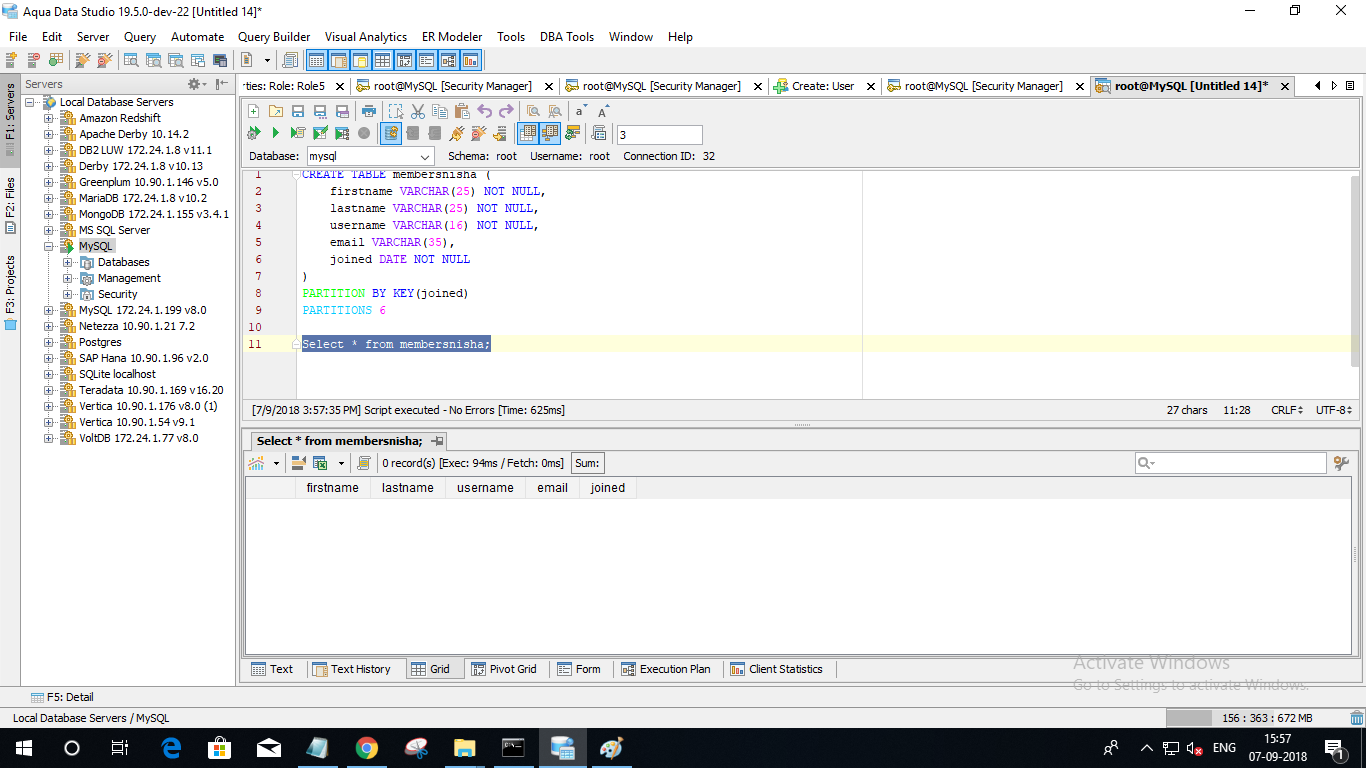Image resolution: width=1366 pixels, height=768 pixels.
Task: Expand the Databases node under MySQL
Action: 67,262
